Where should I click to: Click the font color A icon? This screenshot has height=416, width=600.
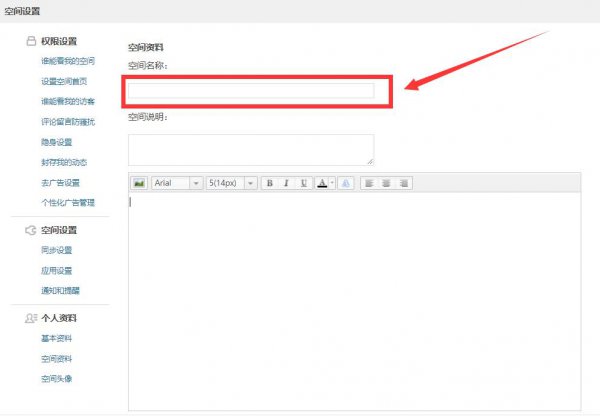(x=322, y=183)
